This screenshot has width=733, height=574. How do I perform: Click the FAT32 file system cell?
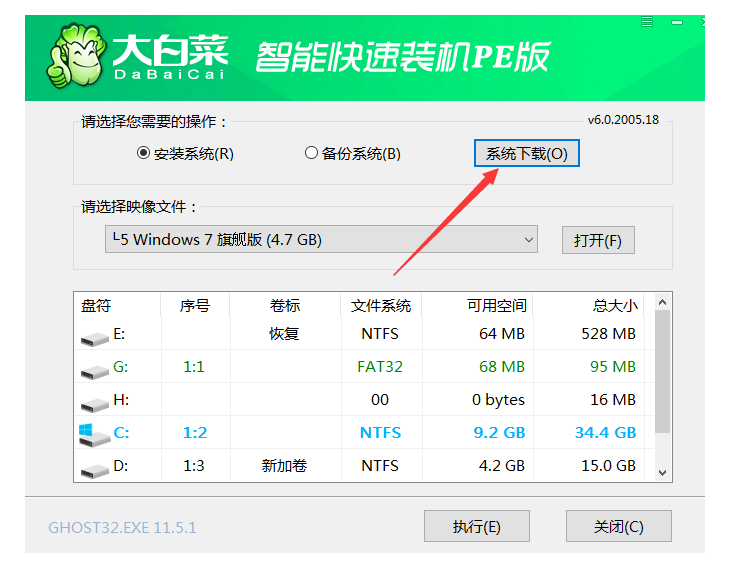coord(380,367)
